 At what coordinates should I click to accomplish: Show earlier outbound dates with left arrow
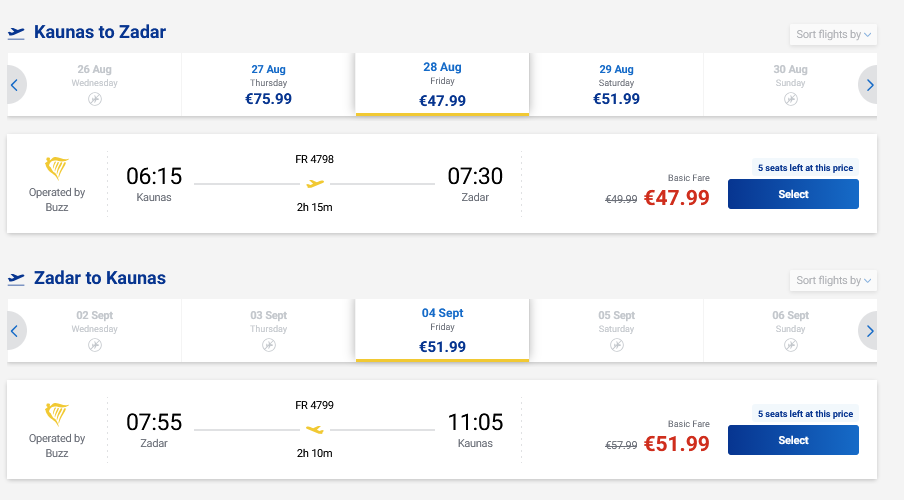click(x=15, y=85)
